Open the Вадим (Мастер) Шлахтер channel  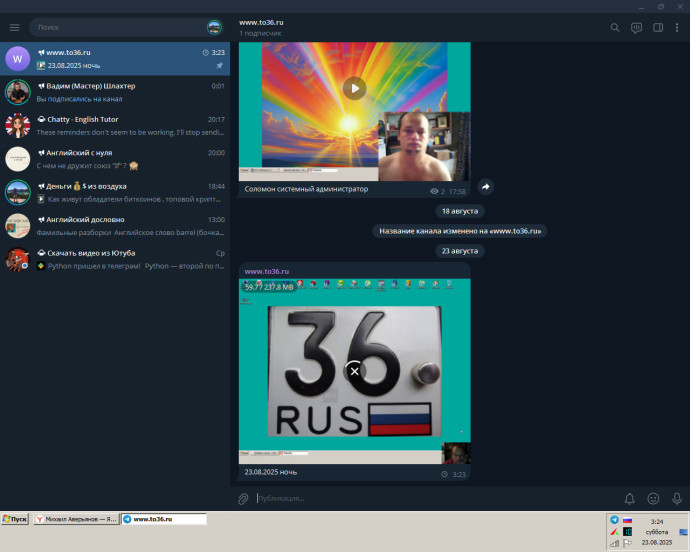(x=115, y=92)
